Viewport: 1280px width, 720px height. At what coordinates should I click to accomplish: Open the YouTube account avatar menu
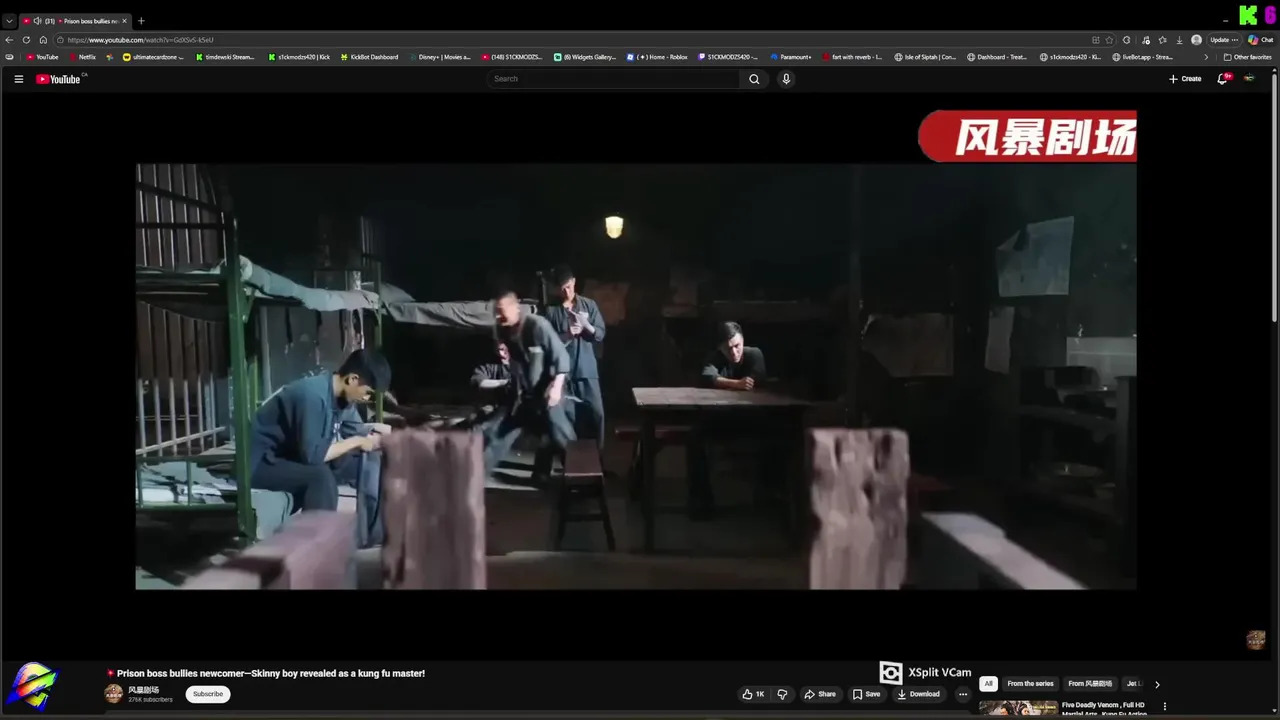coord(1249,79)
